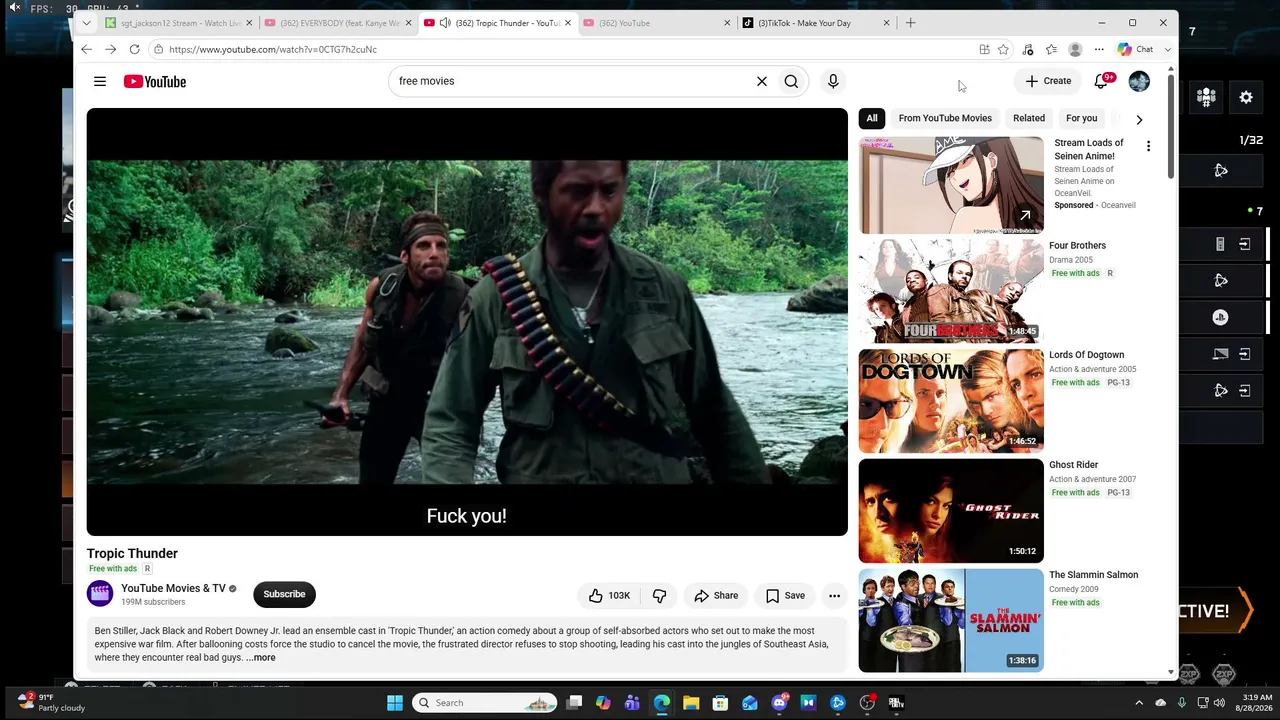Screen dimensions: 1280x720
Task: Add this page to browser favorites
Action: 1003,49
